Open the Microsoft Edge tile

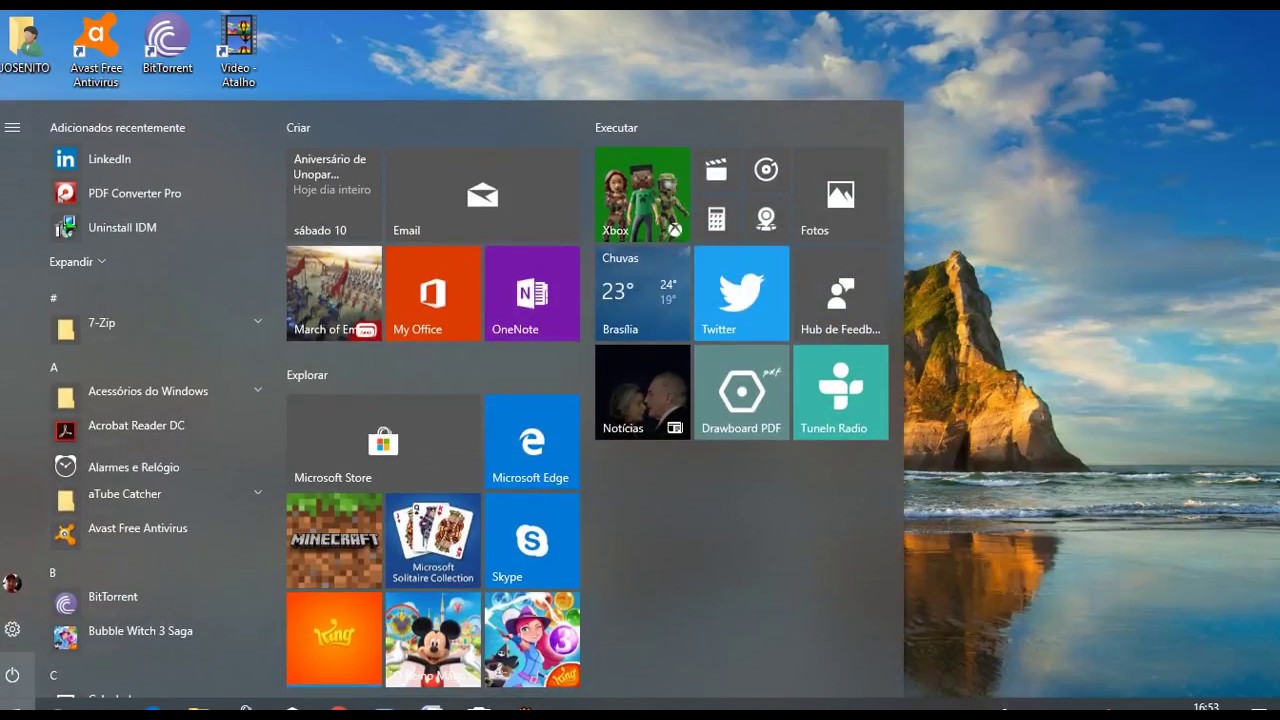point(532,441)
